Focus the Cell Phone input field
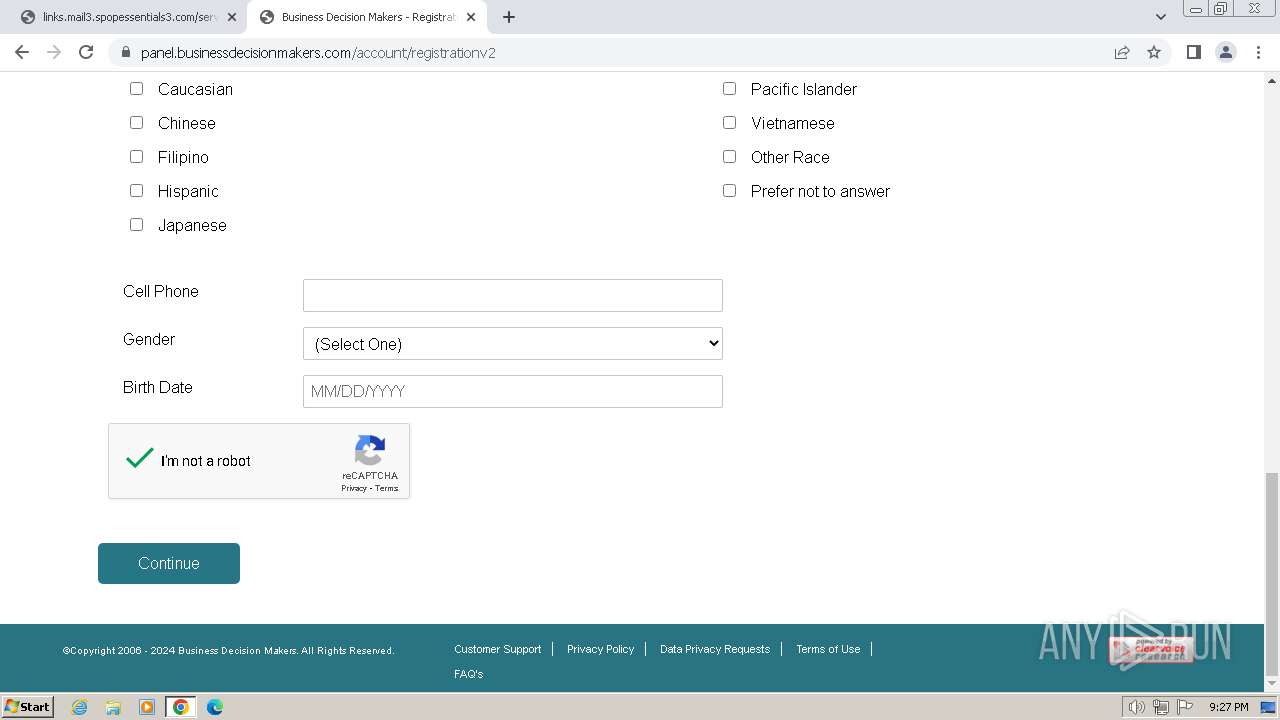The height and width of the screenshot is (720, 1280). click(512, 295)
